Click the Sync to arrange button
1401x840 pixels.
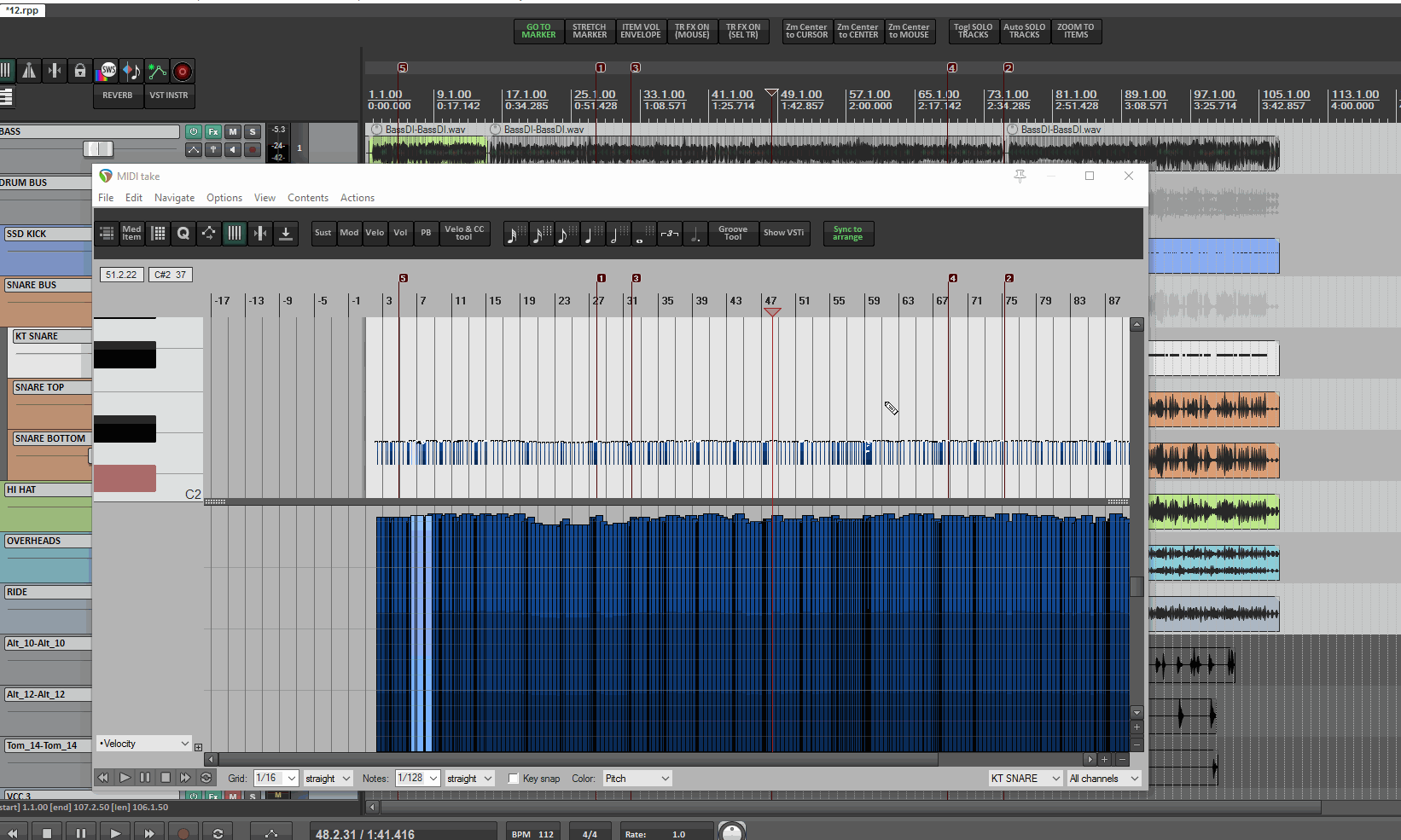(847, 233)
